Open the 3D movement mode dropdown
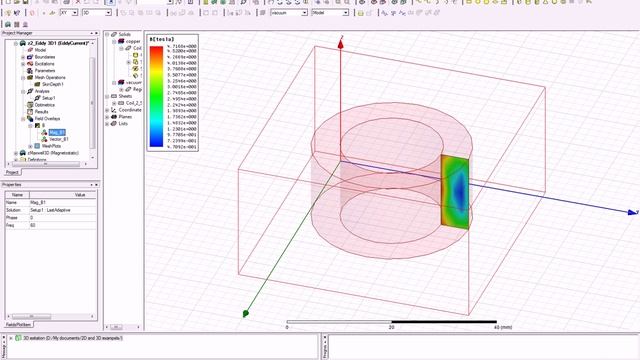This screenshot has height=360, width=640. coord(108,13)
